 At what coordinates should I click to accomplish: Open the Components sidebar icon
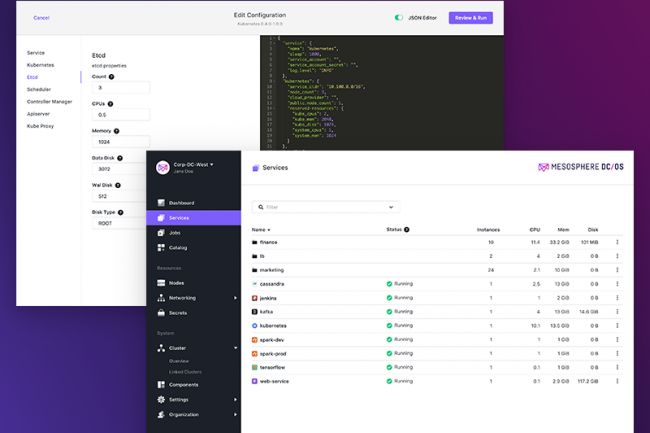(x=161, y=385)
